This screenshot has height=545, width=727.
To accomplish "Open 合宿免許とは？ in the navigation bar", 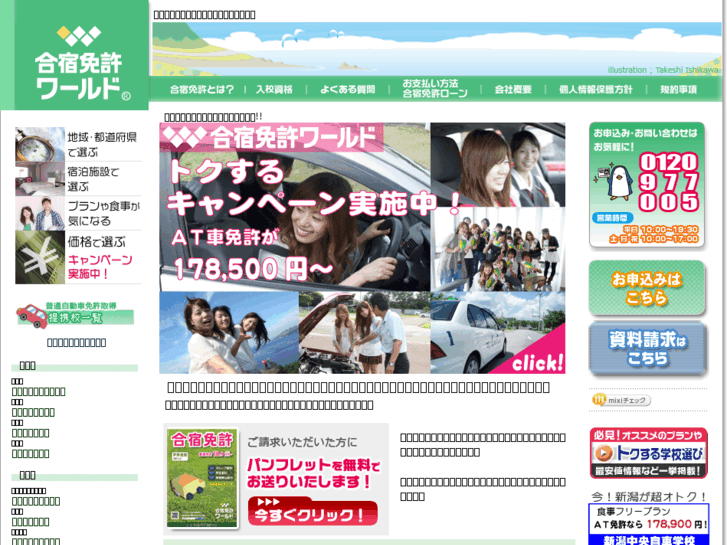I will [x=202, y=89].
